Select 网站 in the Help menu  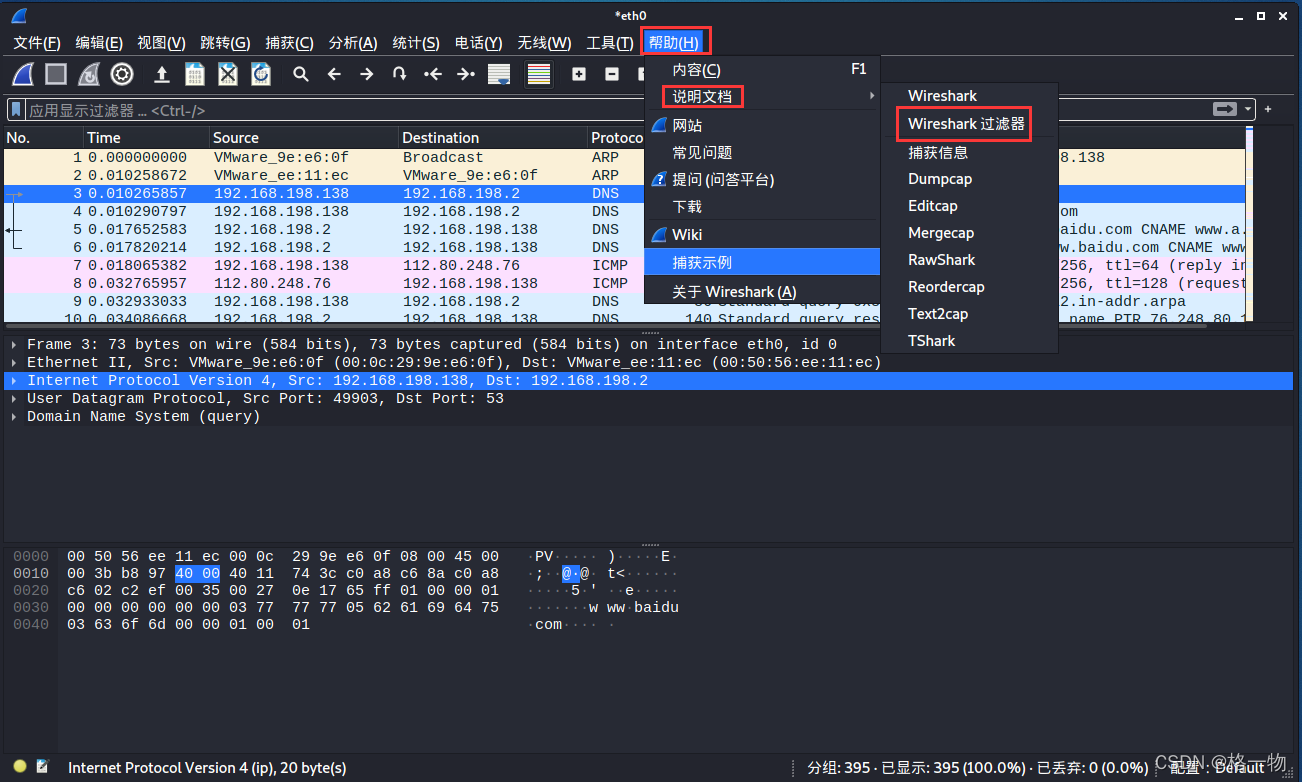point(762,126)
